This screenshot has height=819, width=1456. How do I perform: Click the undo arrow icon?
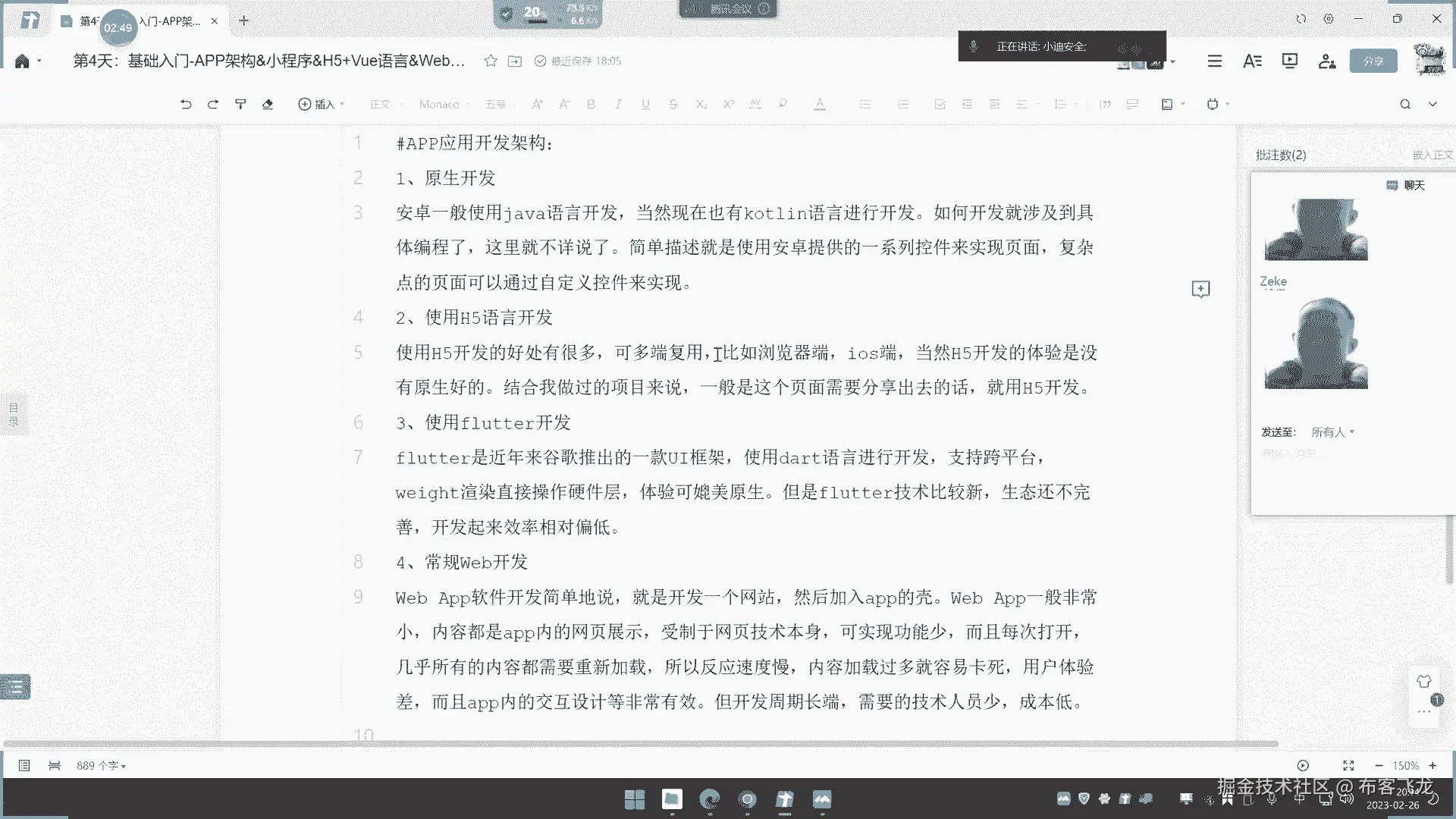point(186,105)
